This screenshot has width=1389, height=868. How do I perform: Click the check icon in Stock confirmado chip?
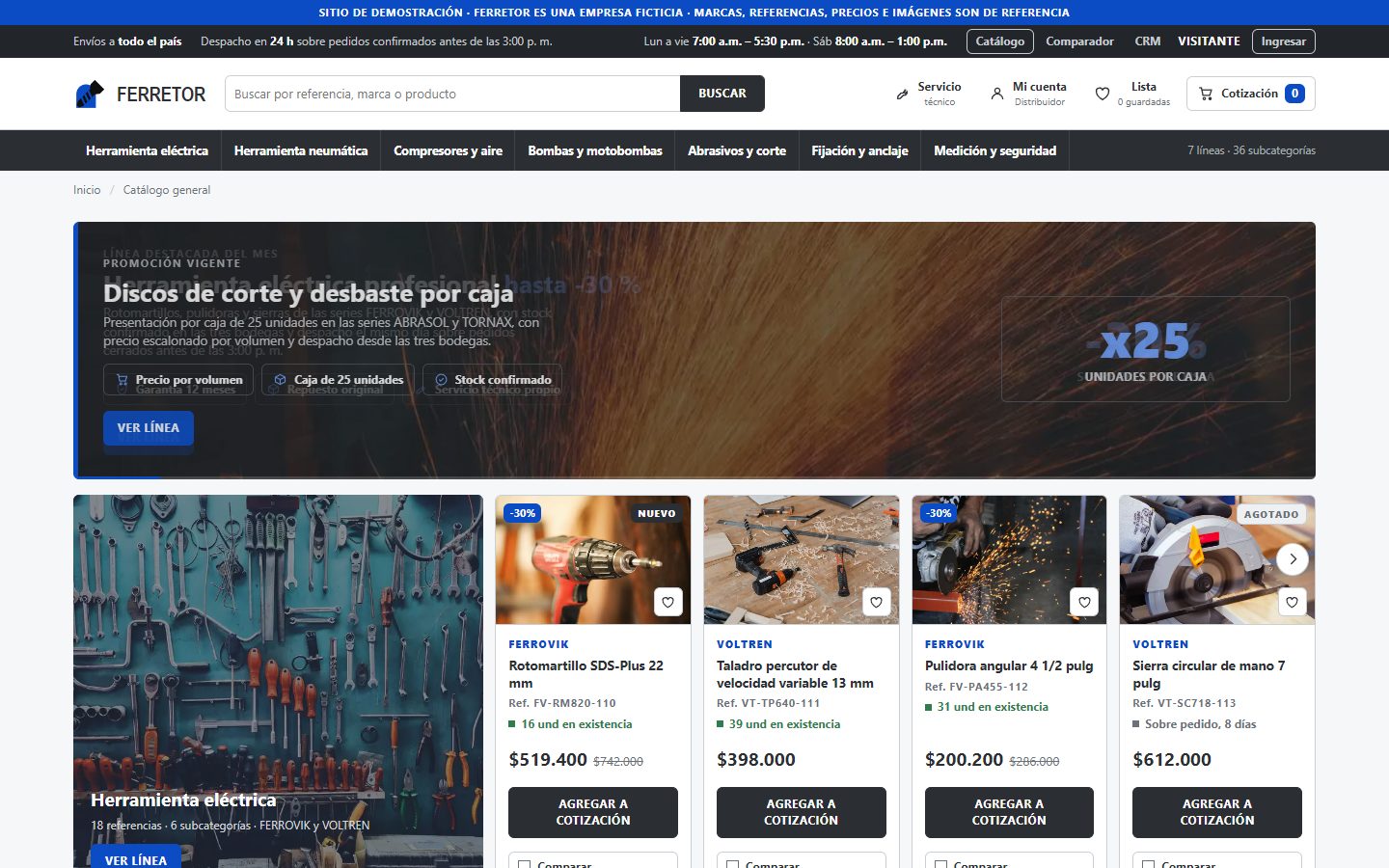441,380
